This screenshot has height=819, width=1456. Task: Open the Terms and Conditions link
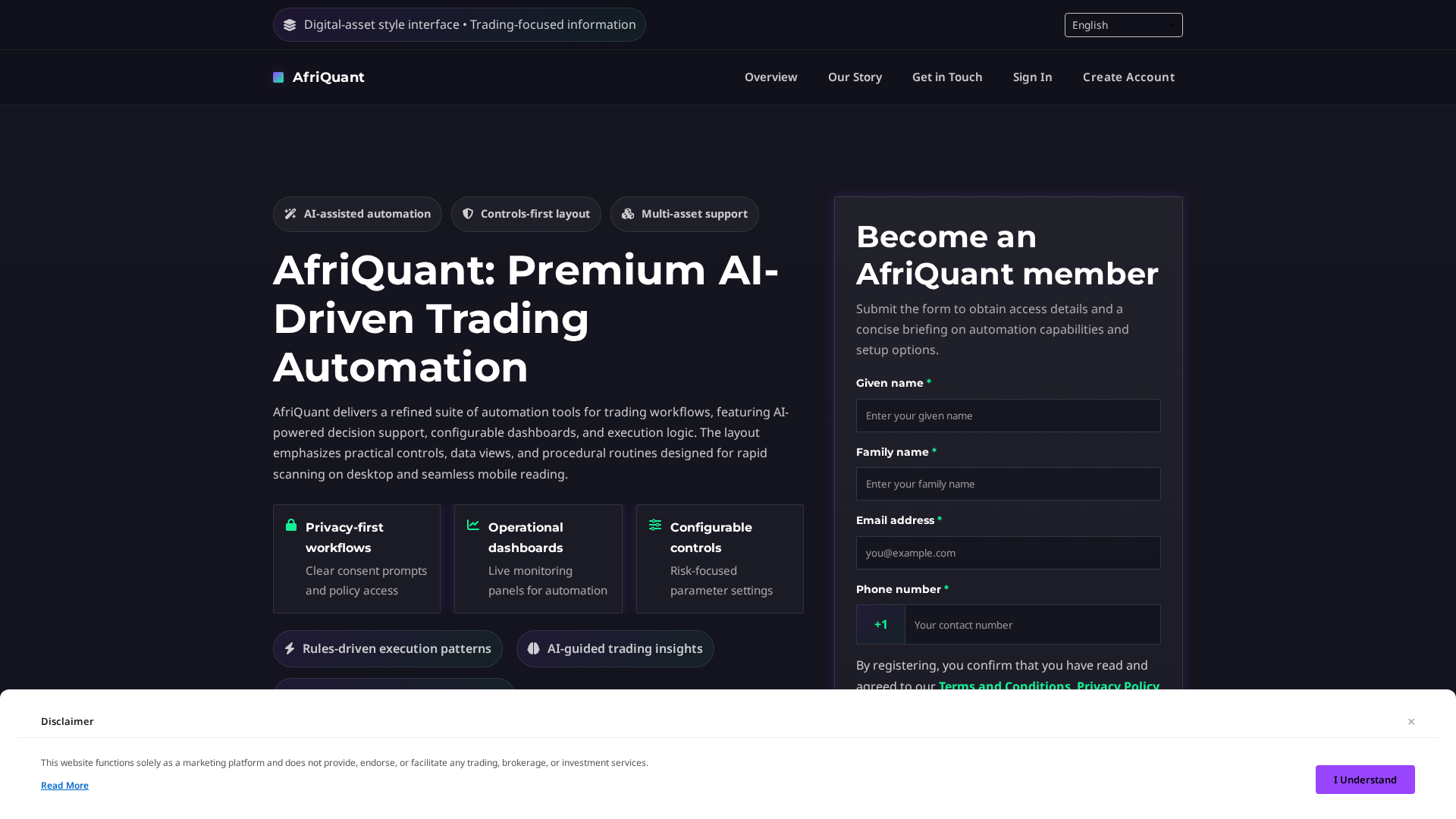(x=1004, y=686)
